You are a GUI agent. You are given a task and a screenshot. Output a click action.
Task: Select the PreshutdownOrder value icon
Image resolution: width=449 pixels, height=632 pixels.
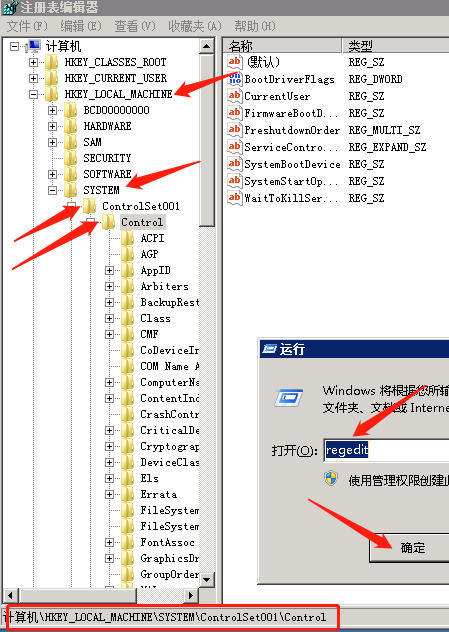235,130
